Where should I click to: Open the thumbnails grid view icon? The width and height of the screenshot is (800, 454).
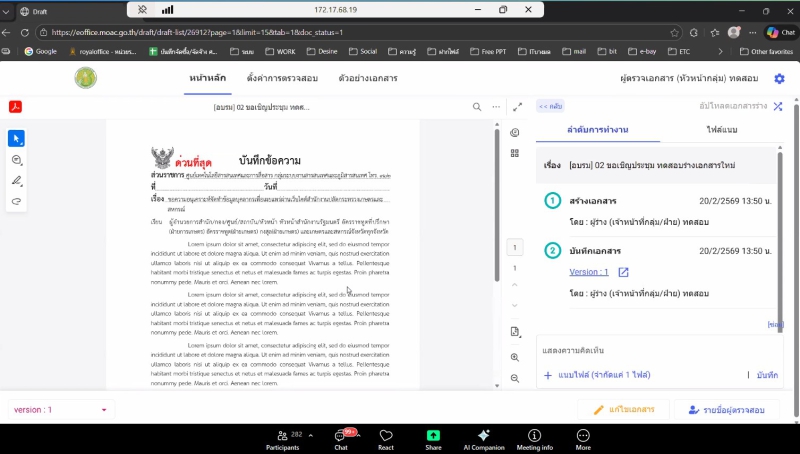(515, 153)
